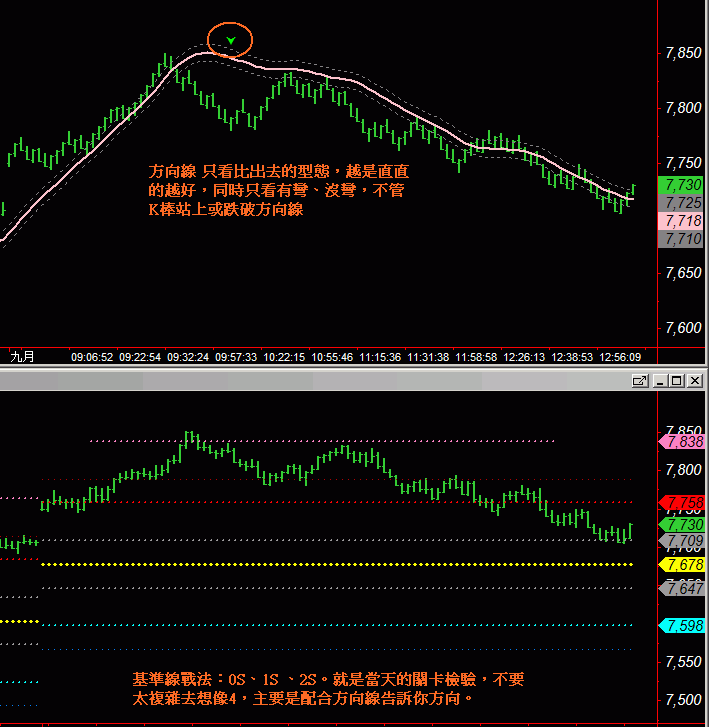Click the 7,550 price label on lower chart axis
This screenshot has height=727, width=709.
coord(683,662)
